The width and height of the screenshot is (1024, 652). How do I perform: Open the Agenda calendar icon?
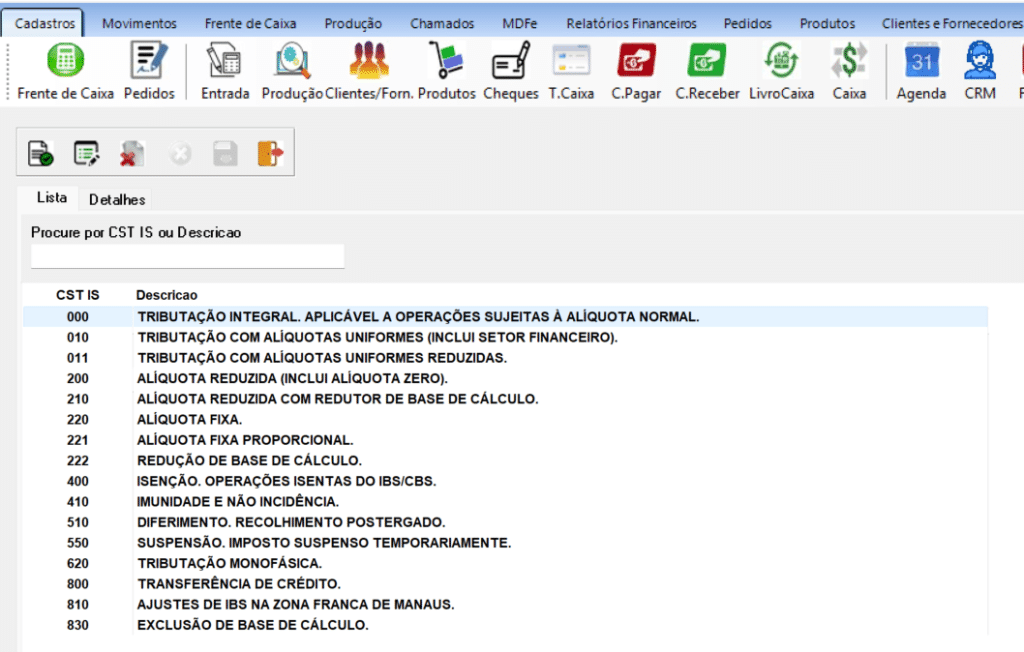(x=921, y=62)
